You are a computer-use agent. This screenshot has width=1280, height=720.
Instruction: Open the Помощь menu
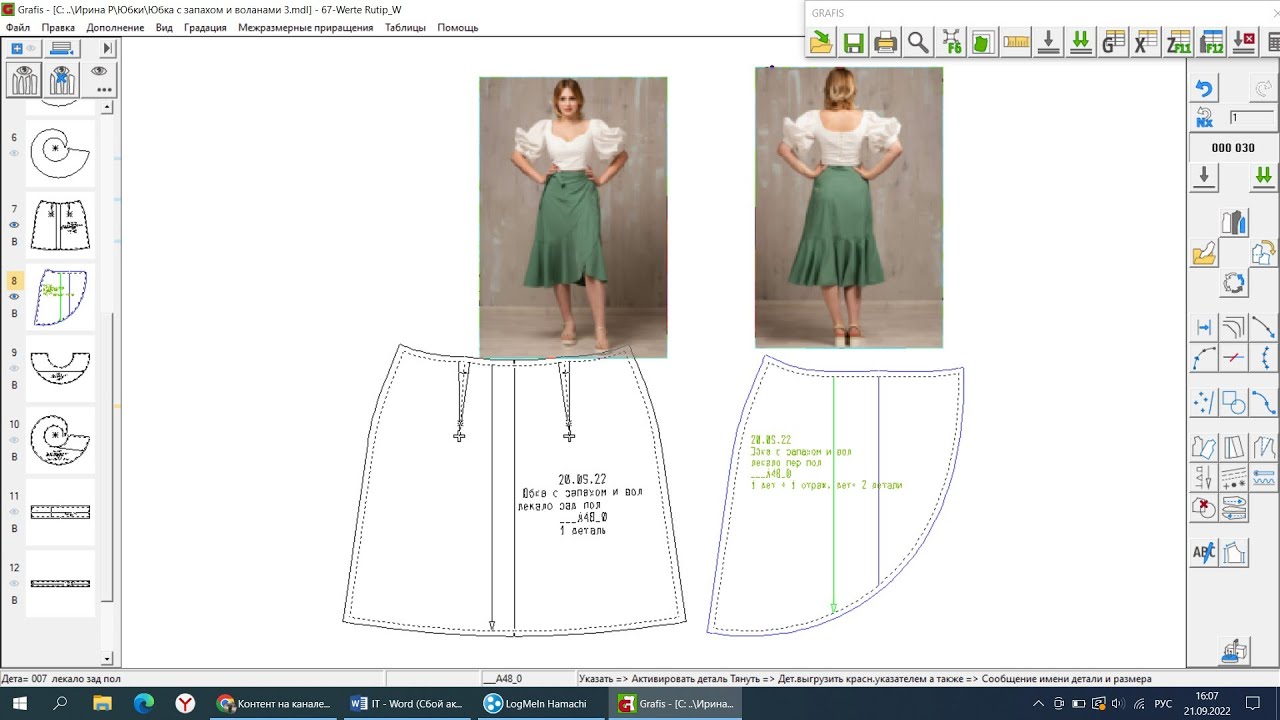pos(457,28)
